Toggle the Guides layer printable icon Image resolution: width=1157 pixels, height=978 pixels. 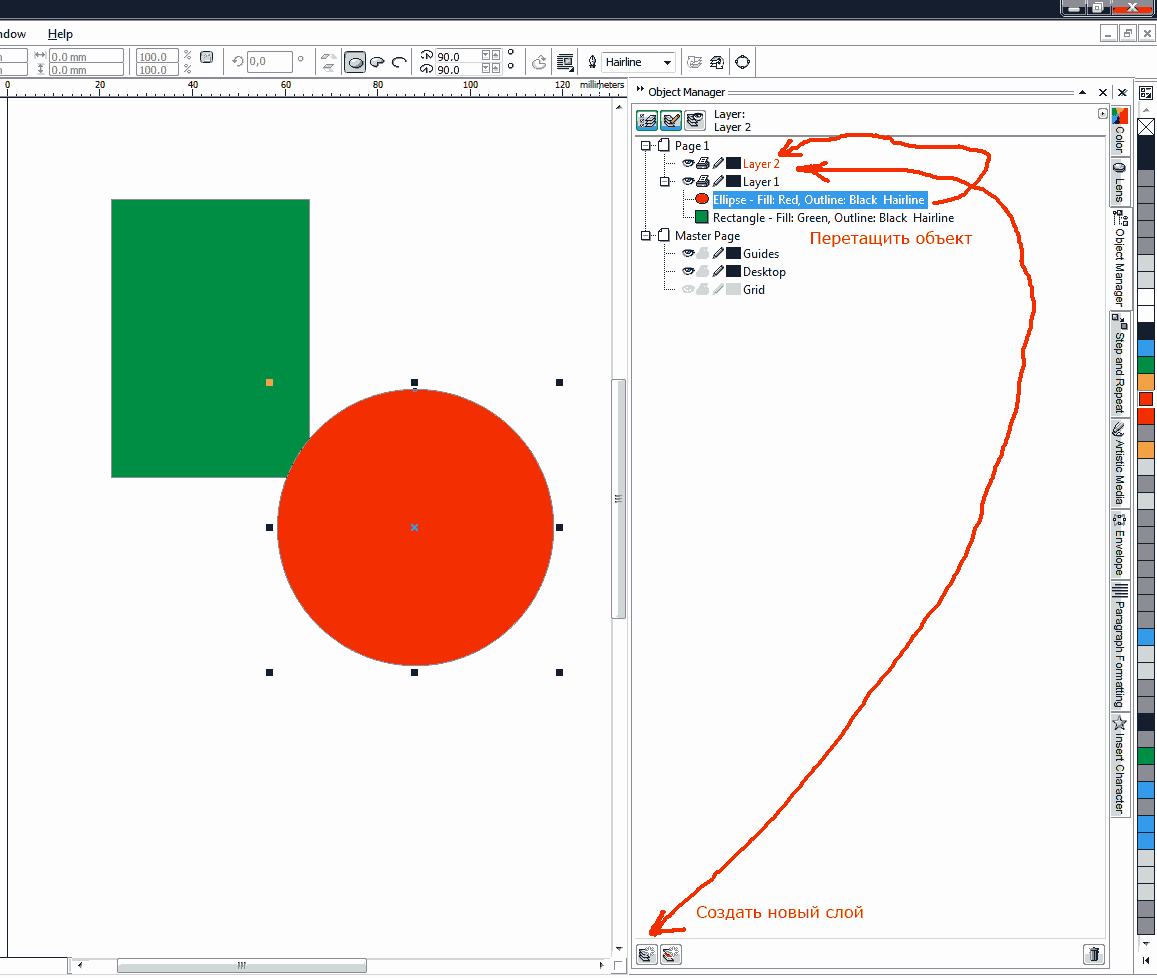coord(703,253)
